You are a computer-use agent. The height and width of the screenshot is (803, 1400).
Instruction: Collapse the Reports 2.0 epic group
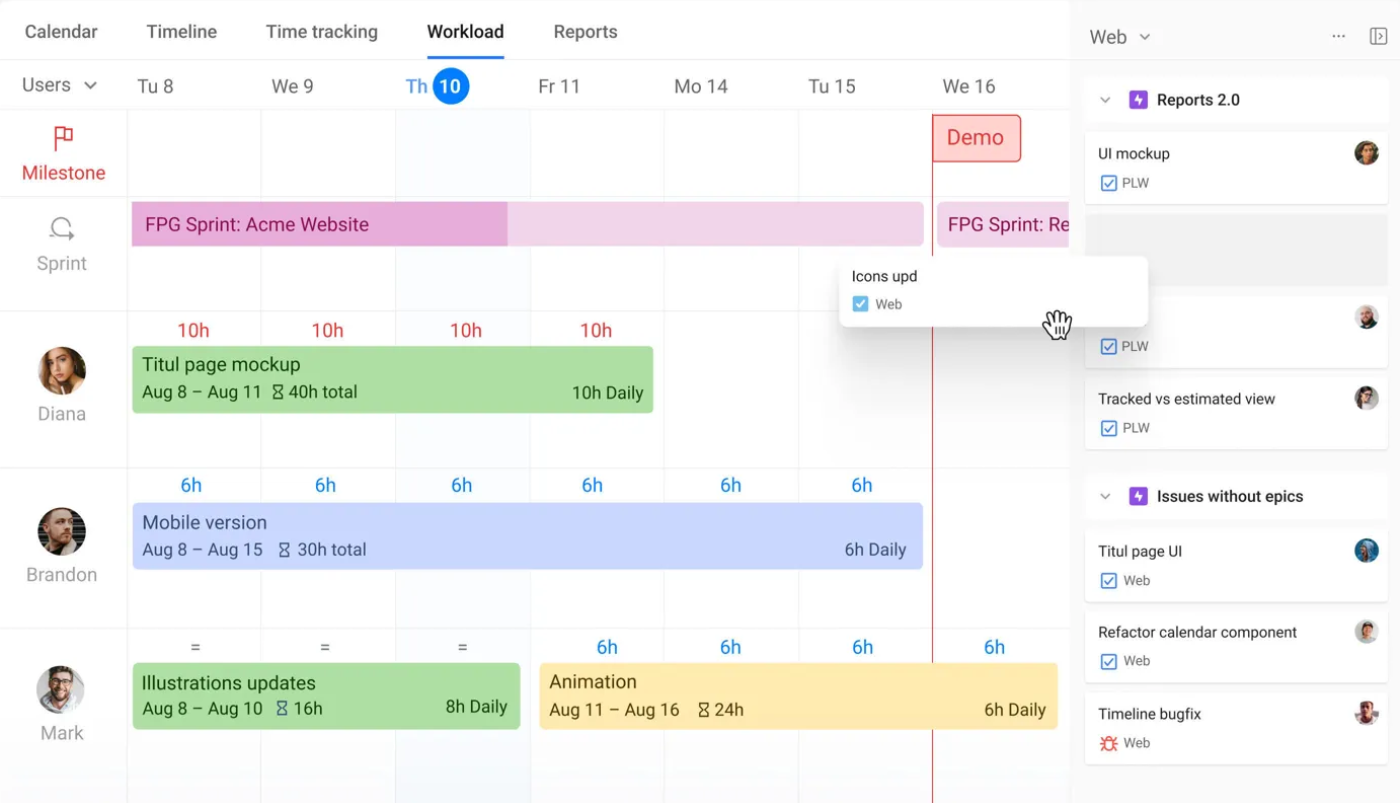[1105, 100]
